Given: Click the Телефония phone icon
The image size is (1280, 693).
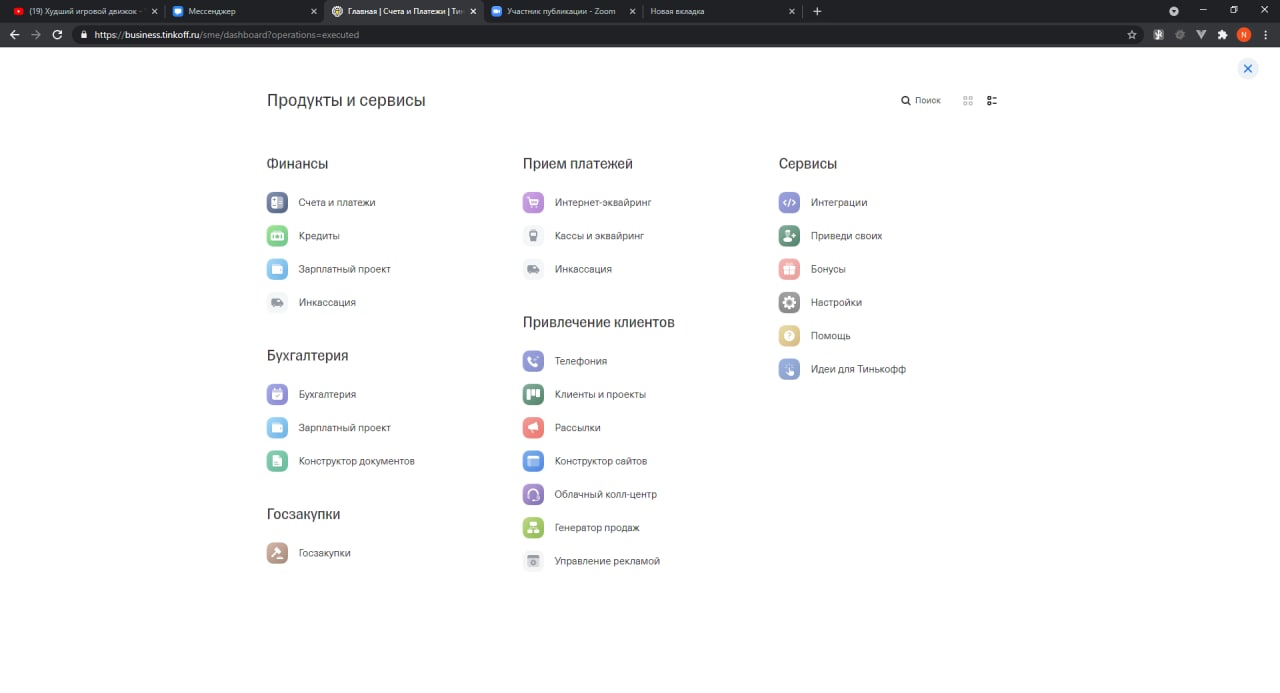Looking at the screenshot, I should click(533, 361).
